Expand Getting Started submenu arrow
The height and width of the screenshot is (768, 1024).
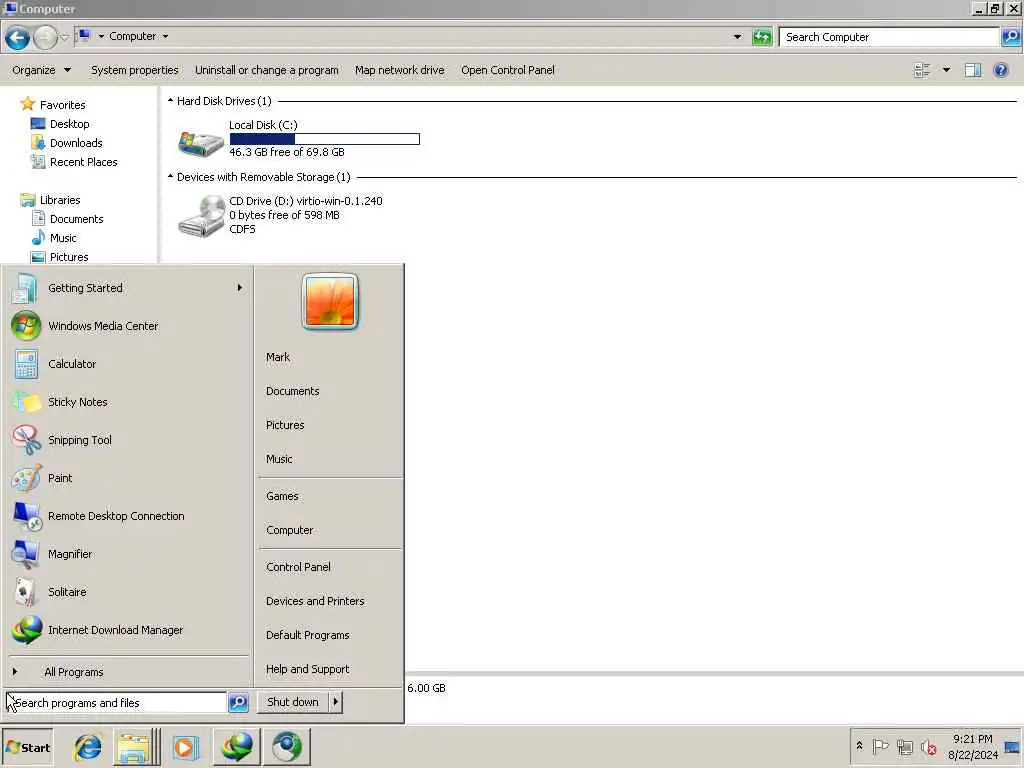click(240, 287)
